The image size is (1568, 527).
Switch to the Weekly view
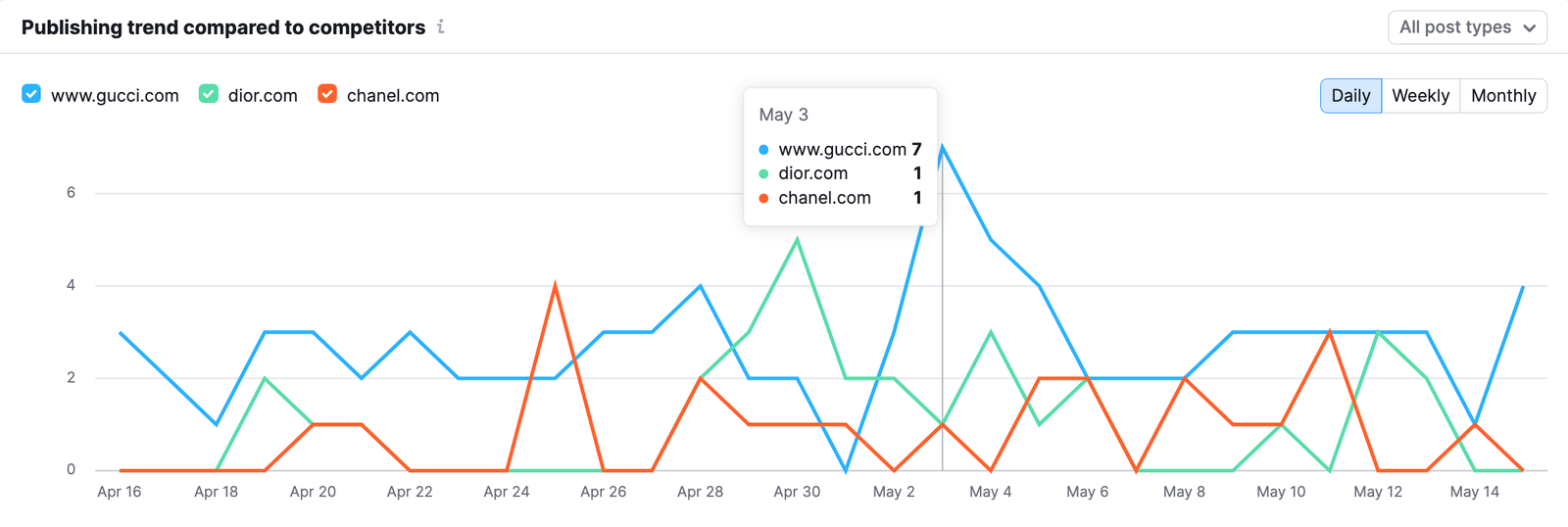coord(1420,96)
